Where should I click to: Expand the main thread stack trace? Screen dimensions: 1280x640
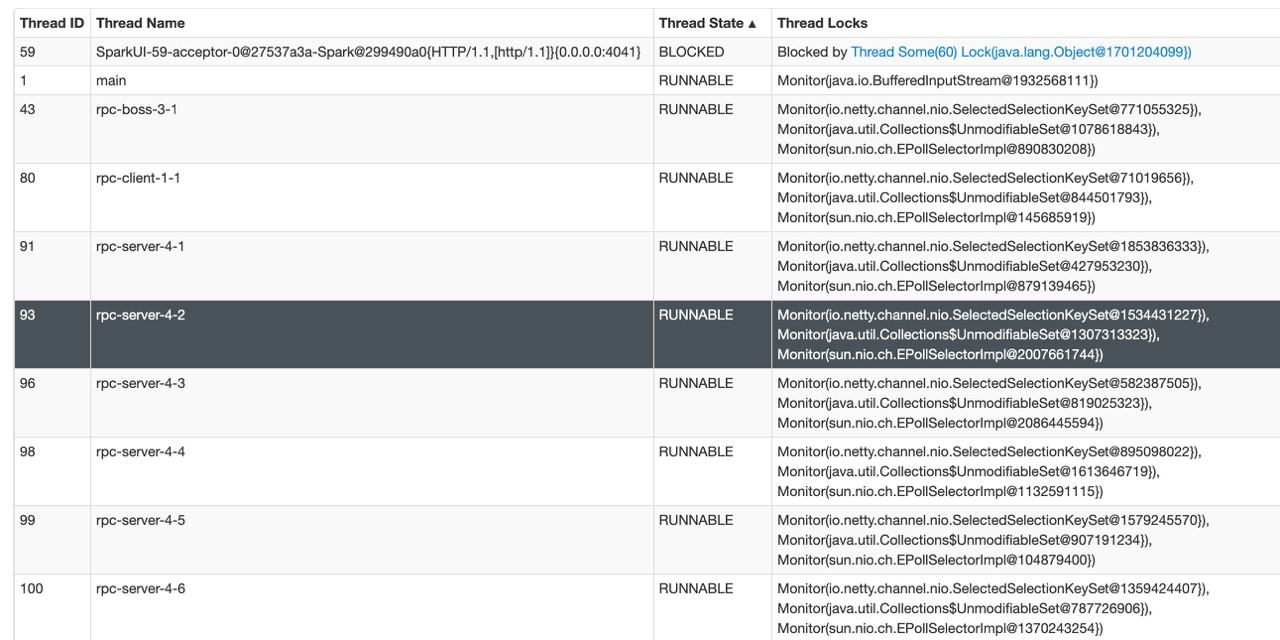pos(111,81)
